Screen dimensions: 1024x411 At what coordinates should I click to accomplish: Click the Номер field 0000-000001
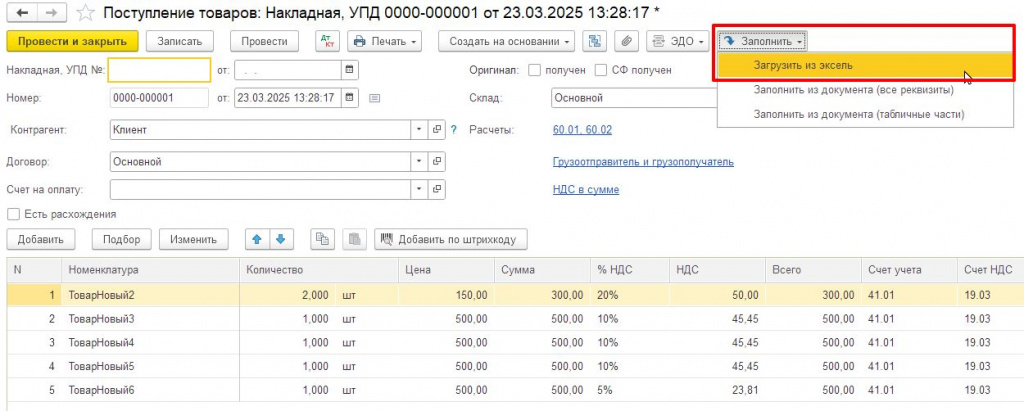(x=159, y=98)
